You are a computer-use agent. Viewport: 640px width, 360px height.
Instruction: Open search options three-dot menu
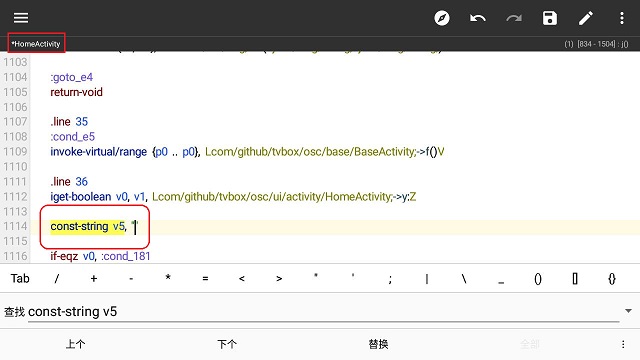click(x=623, y=344)
